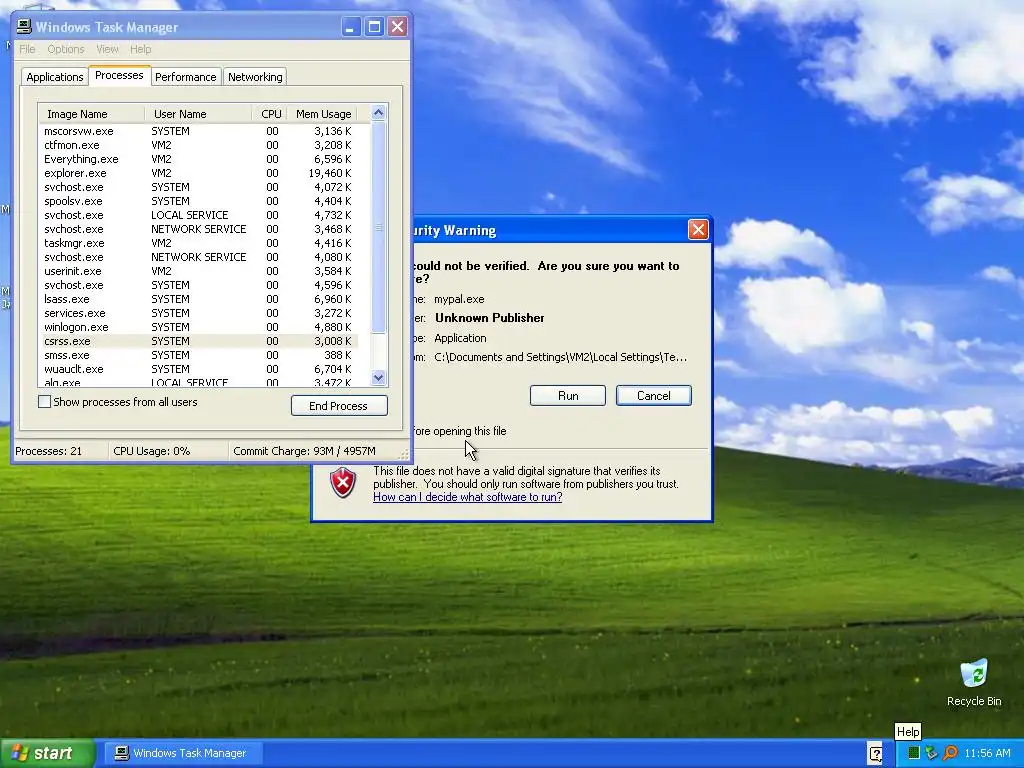Click the process list scrollbar thumb
The height and width of the screenshot is (768, 1024).
(378, 227)
